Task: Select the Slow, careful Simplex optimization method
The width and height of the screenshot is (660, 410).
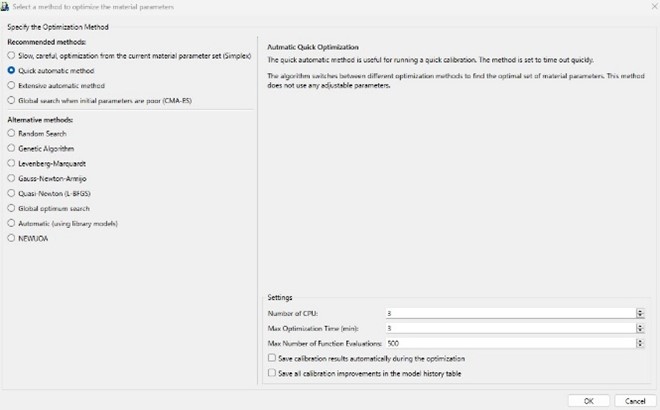Action: [x=11, y=57]
